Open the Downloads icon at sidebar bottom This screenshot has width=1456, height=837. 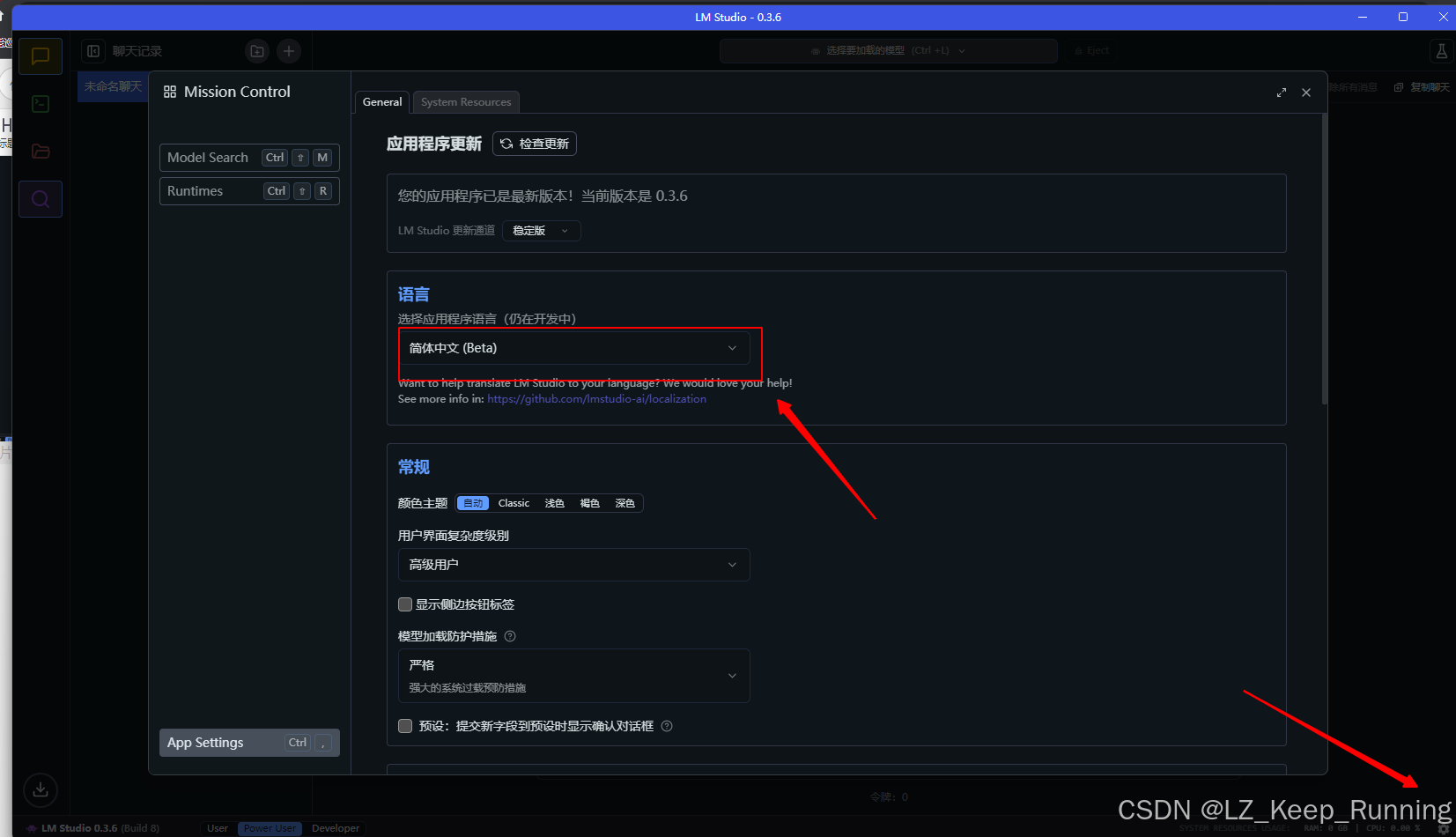[41, 789]
